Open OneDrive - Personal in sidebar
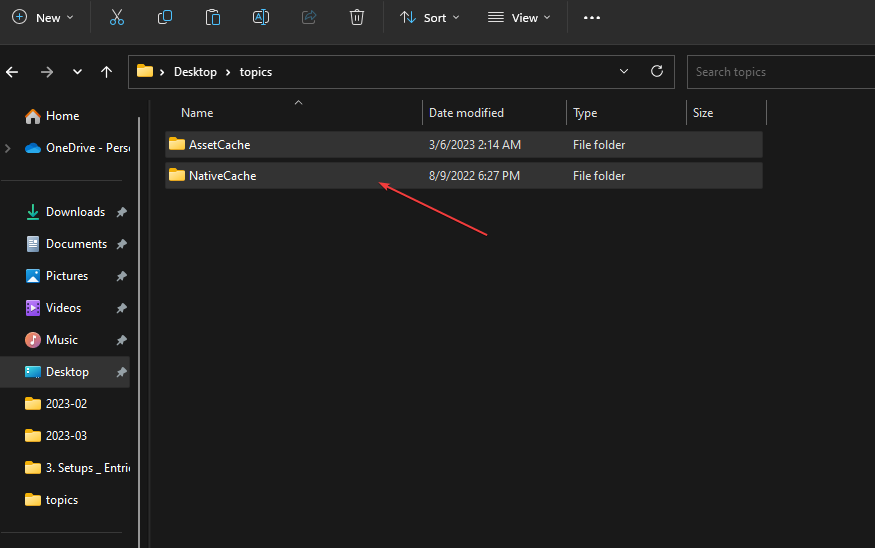The height and width of the screenshot is (548, 875). 77,148
